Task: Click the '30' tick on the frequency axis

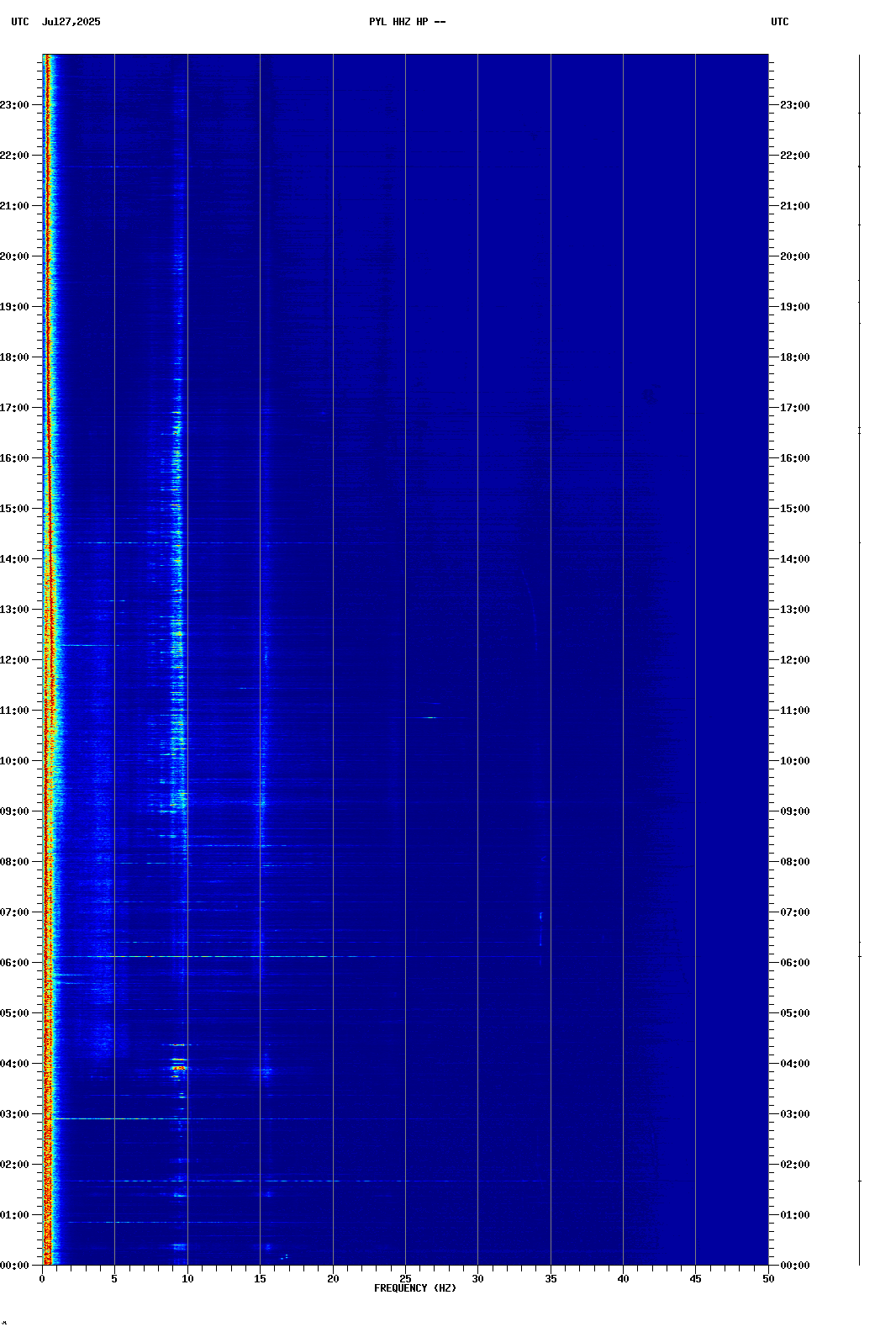Action: click(477, 1279)
